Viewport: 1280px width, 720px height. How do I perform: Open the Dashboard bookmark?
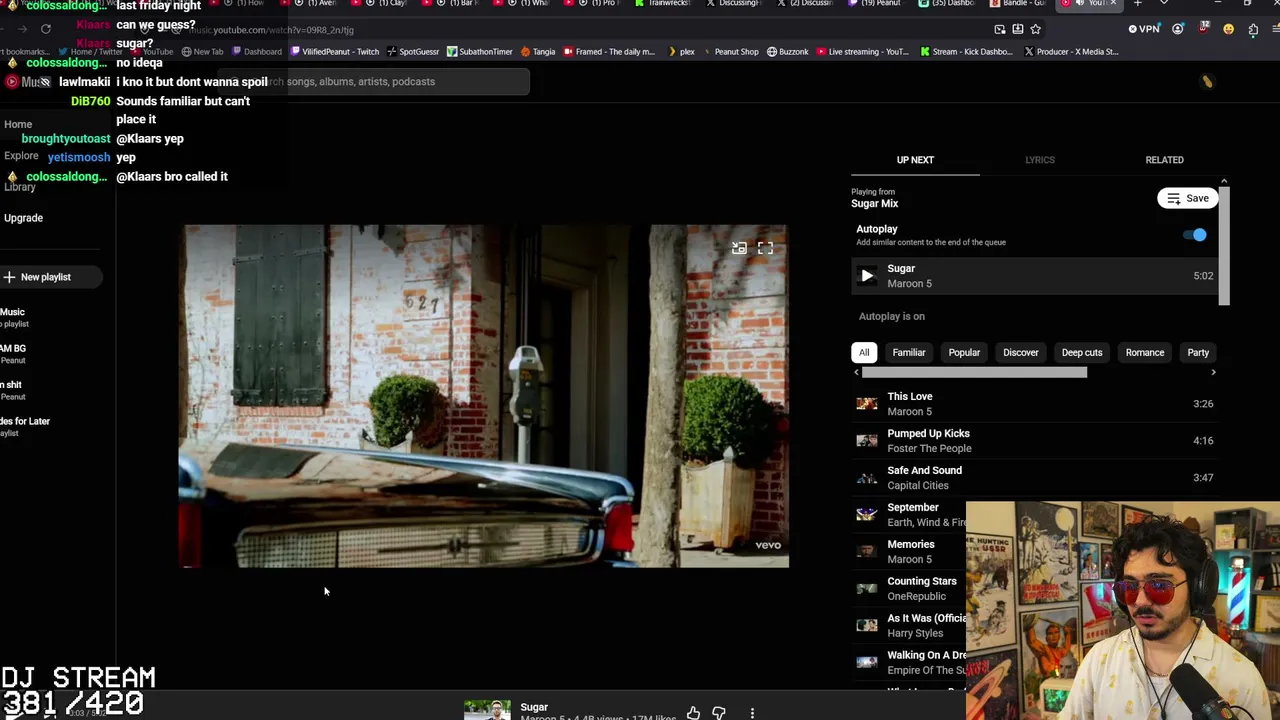257,52
